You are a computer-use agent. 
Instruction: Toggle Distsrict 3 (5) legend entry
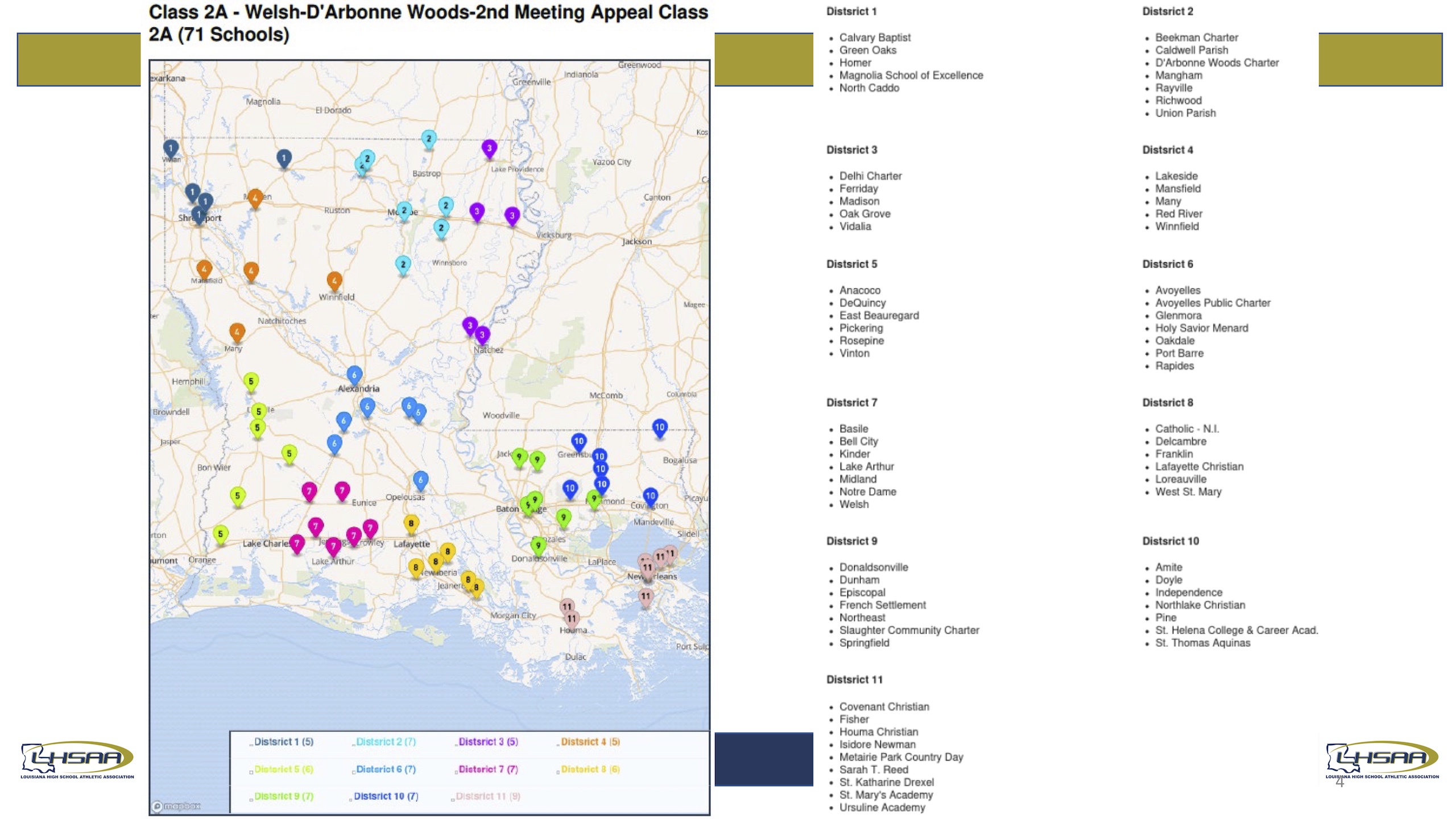point(488,742)
